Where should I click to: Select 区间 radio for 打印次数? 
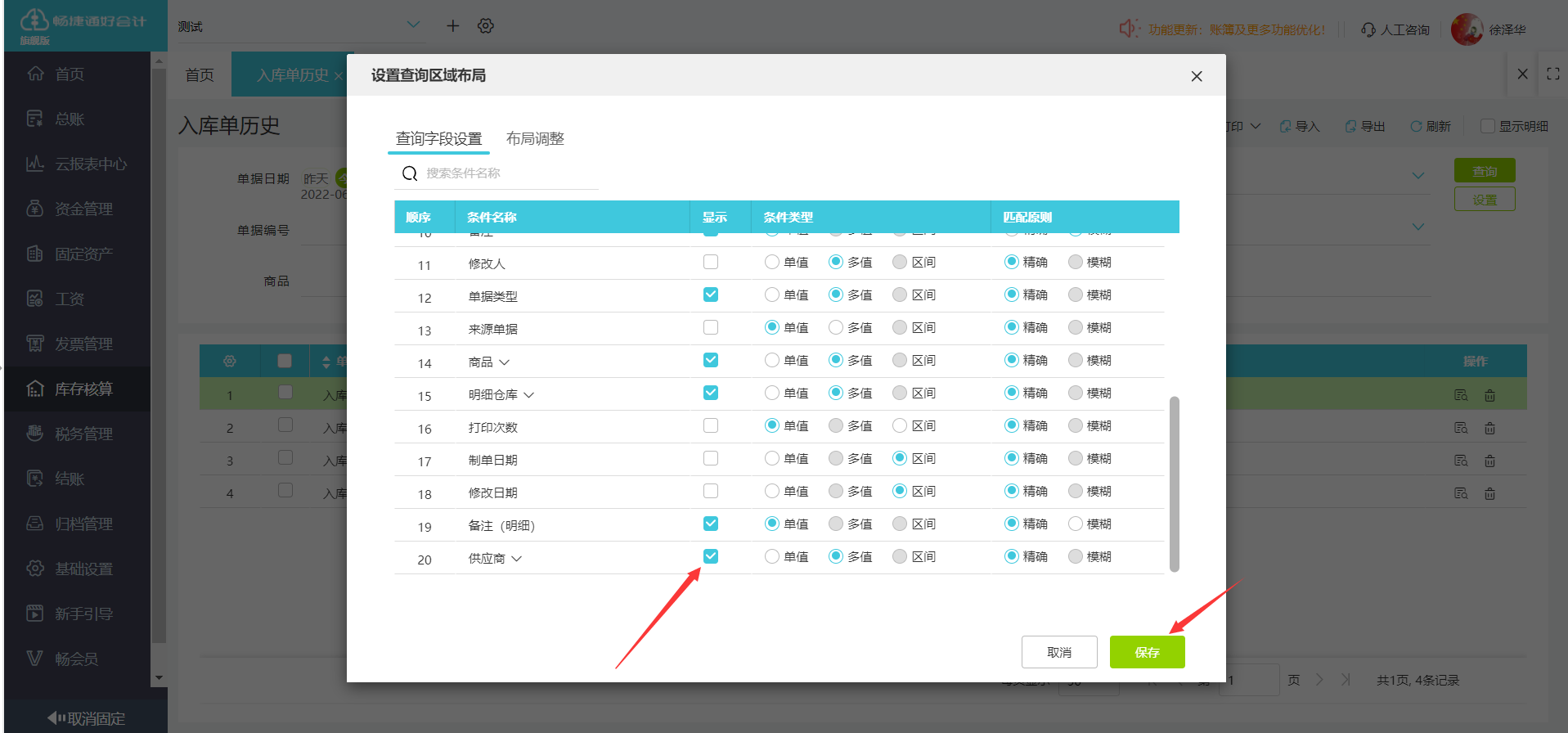coord(900,425)
